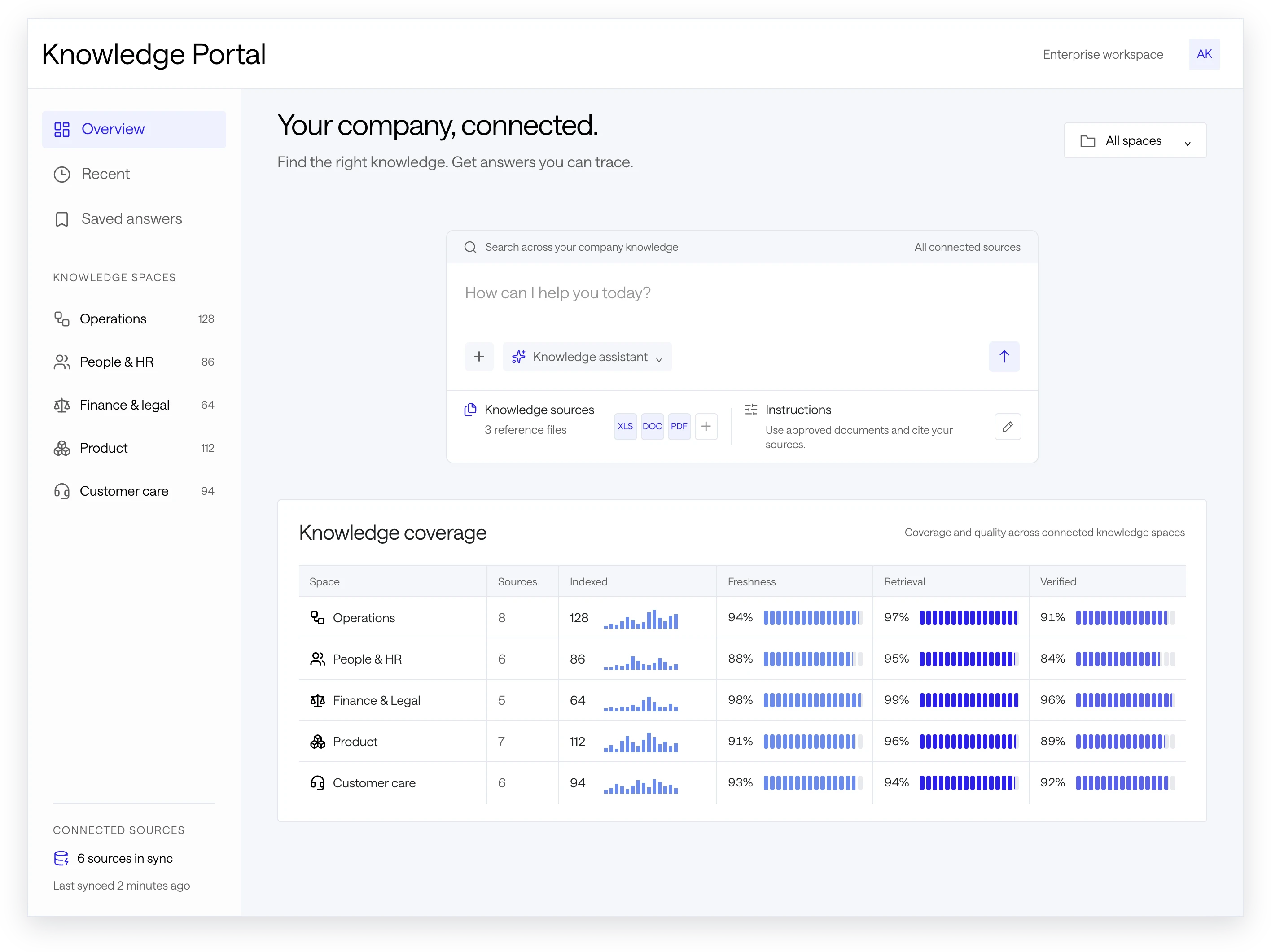Click the Knowledge coverage heading
Image resolution: width=1271 pixels, height=952 pixels.
point(392,533)
